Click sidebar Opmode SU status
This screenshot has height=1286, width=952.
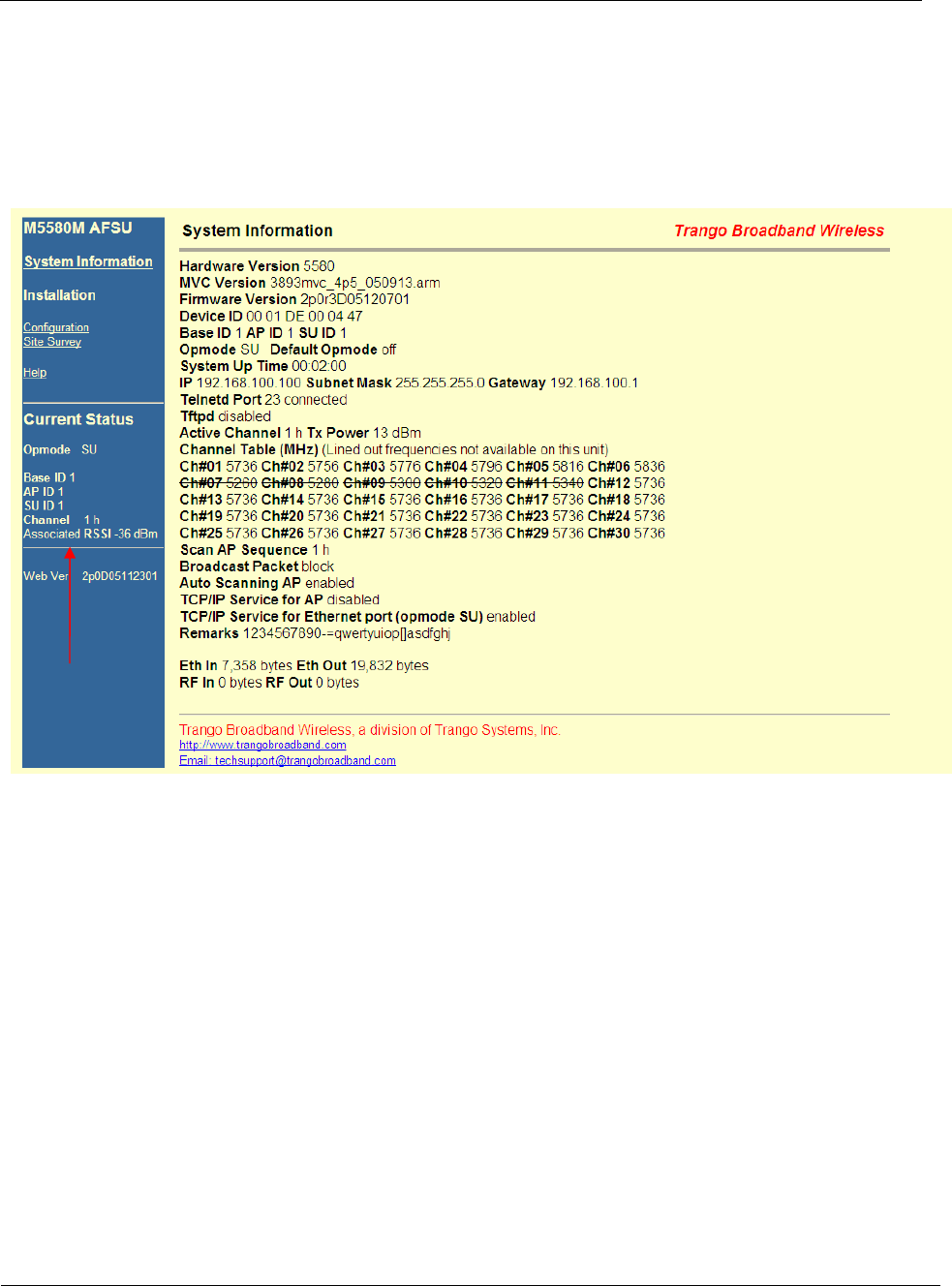(60, 450)
